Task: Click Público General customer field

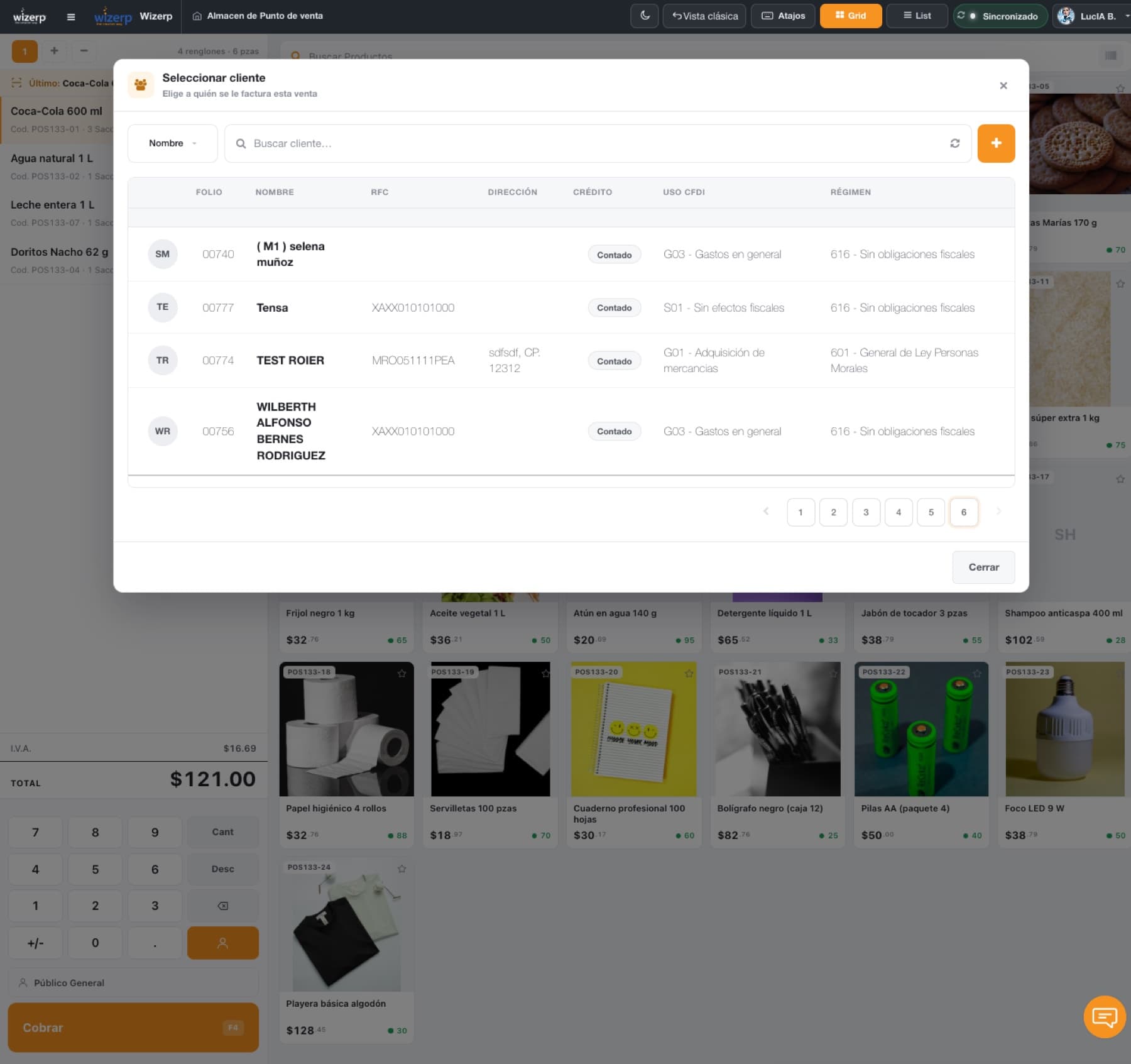Action: 133,983
